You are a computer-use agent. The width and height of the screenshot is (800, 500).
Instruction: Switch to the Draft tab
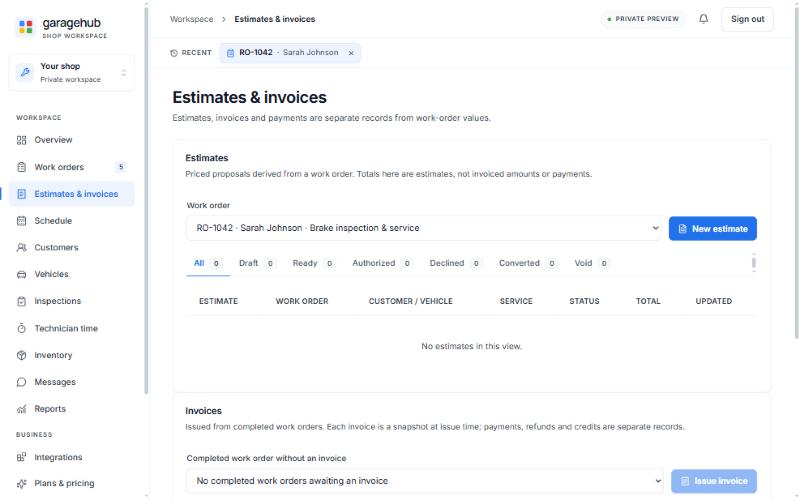tap(257, 263)
